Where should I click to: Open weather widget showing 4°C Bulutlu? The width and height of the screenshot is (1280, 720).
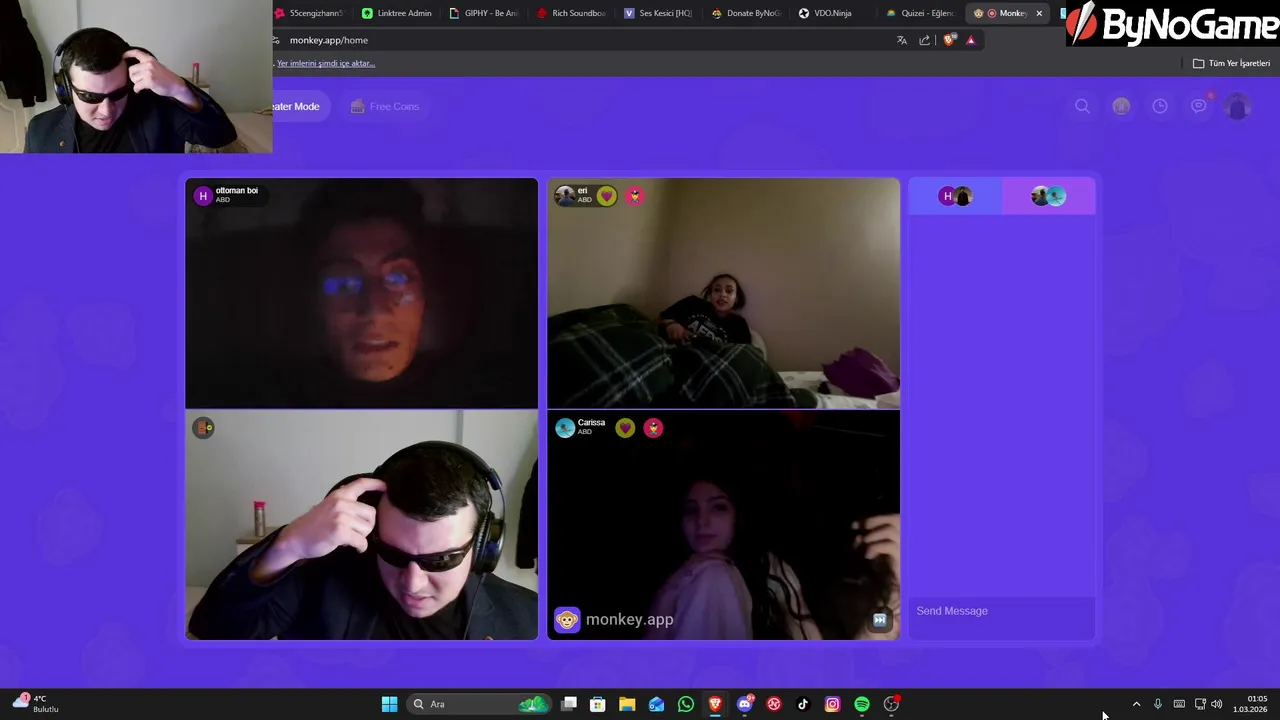coord(35,704)
